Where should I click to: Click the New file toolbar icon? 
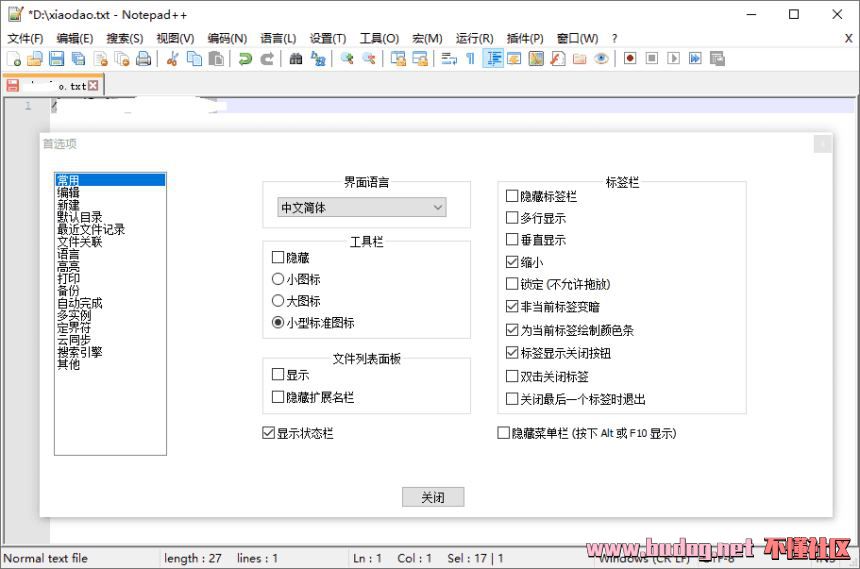[x=14, y=59]
